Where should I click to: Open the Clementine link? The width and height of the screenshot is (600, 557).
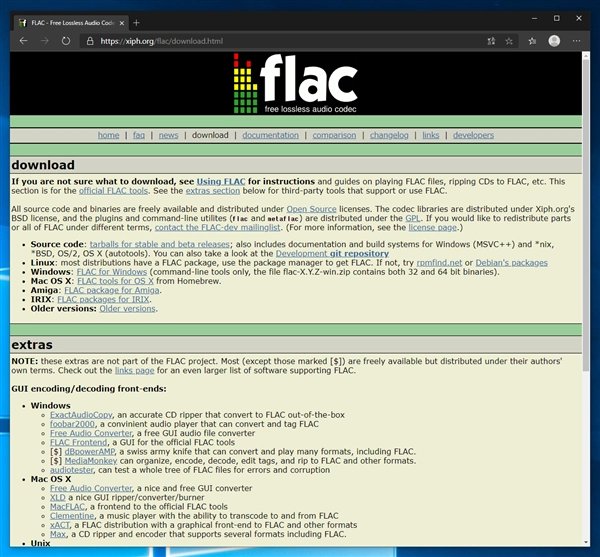72,516
